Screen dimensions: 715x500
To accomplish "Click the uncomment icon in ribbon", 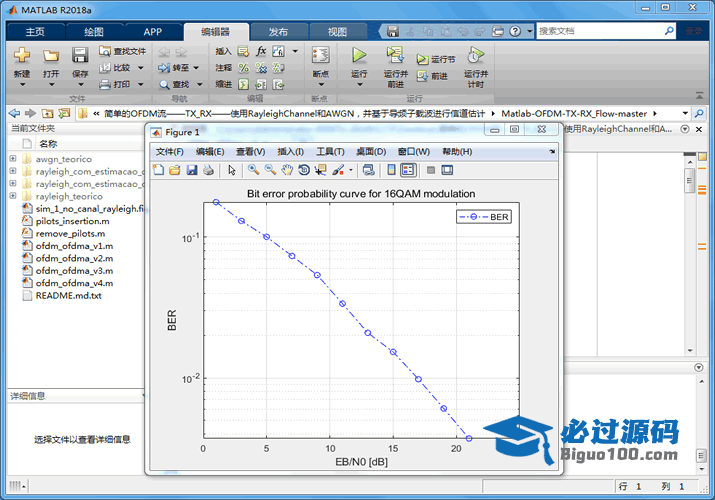I will [261, 68].
